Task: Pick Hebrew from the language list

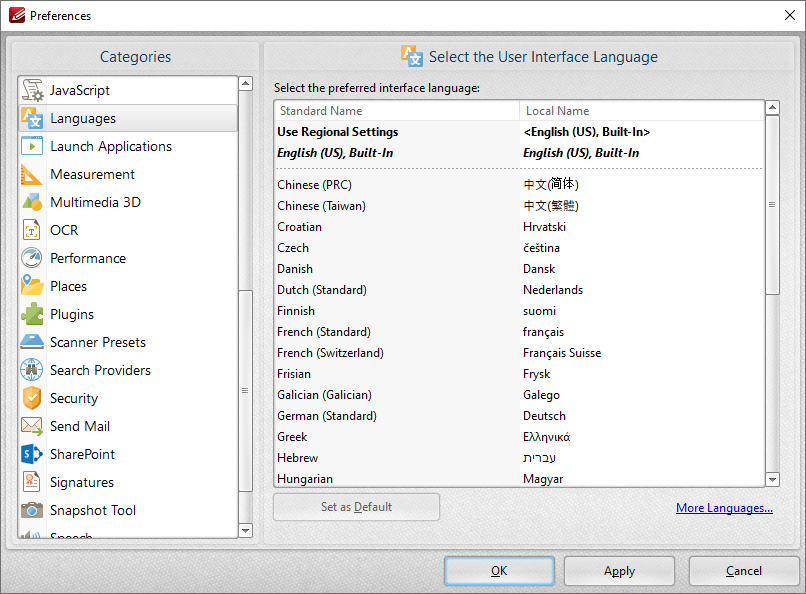Action: (519, 458)
